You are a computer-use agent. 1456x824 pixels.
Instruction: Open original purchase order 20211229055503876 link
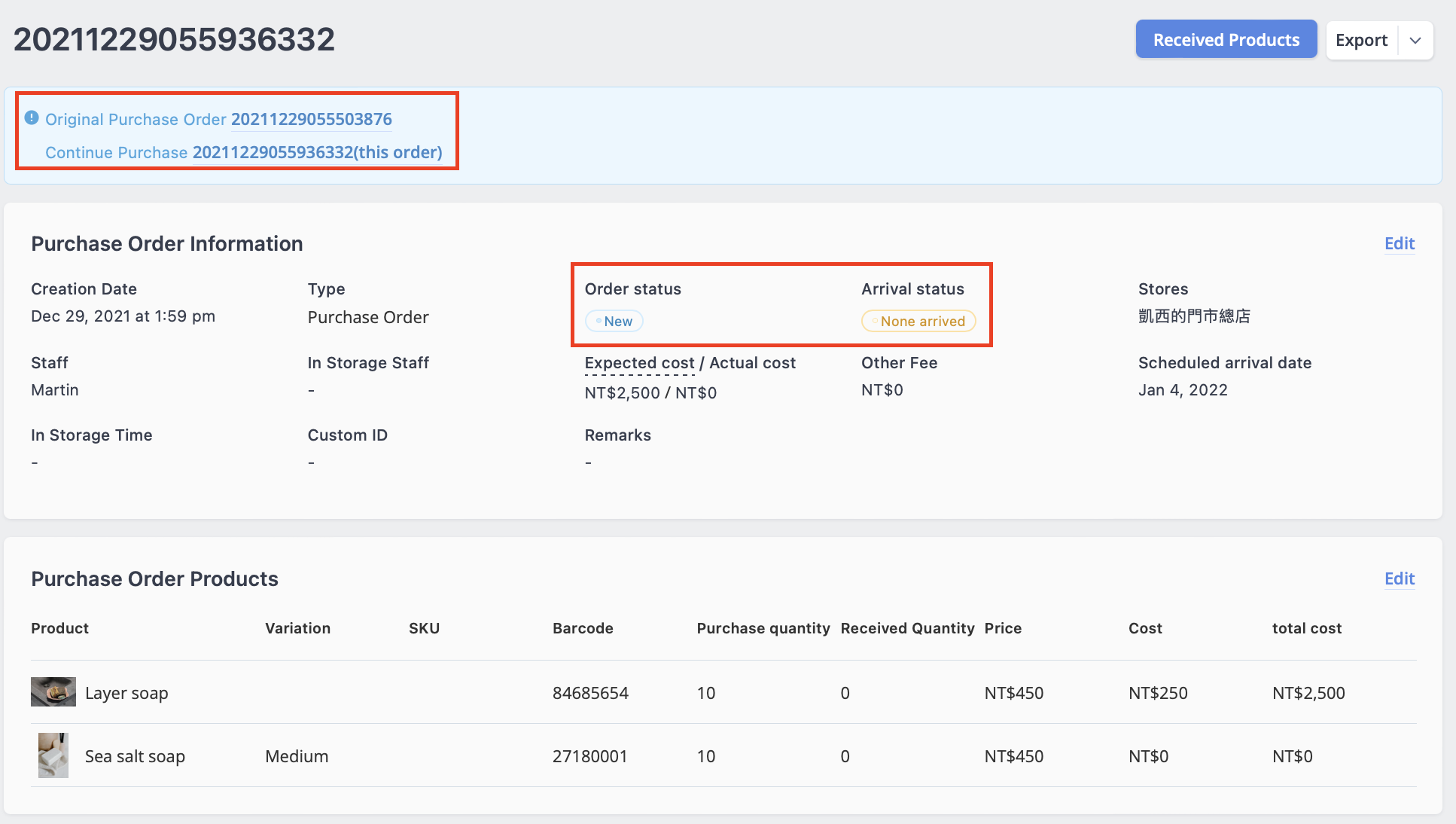[x=312, y=119]
